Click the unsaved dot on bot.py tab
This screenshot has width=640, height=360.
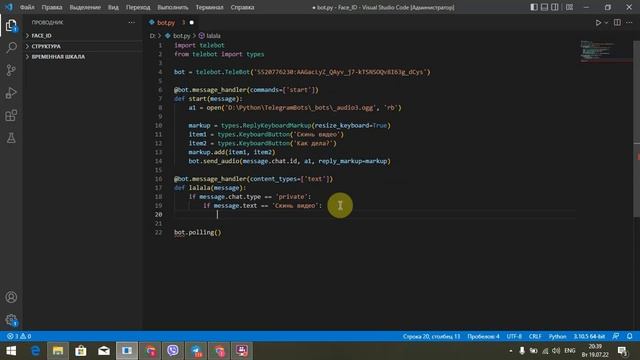click(191, 23)
